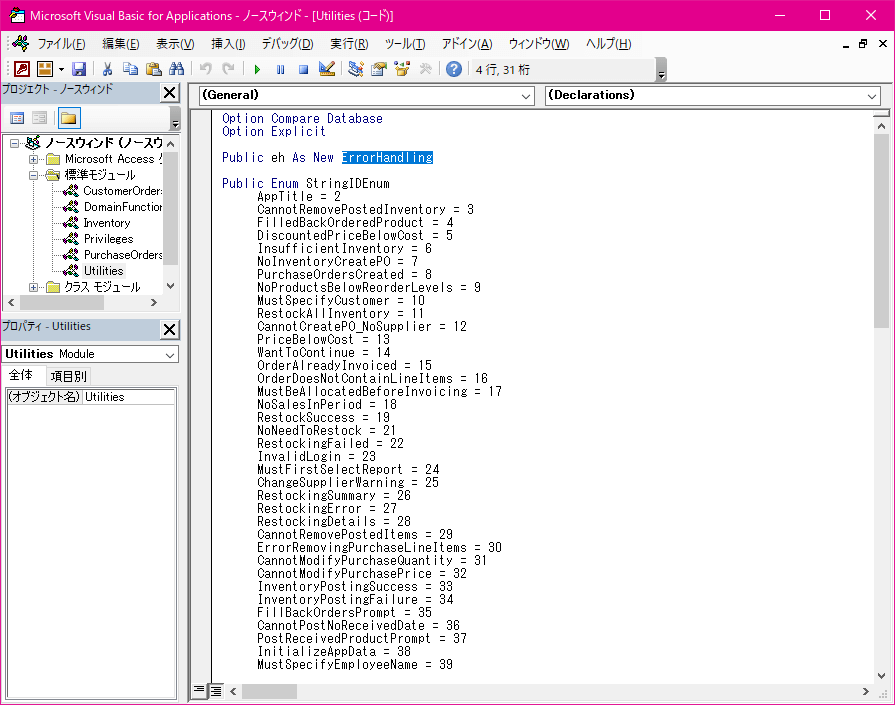The height and width of the screenshot is (705, 895).
Task: Select the 項目別 tab in Properties
Action: coord(69,376)
